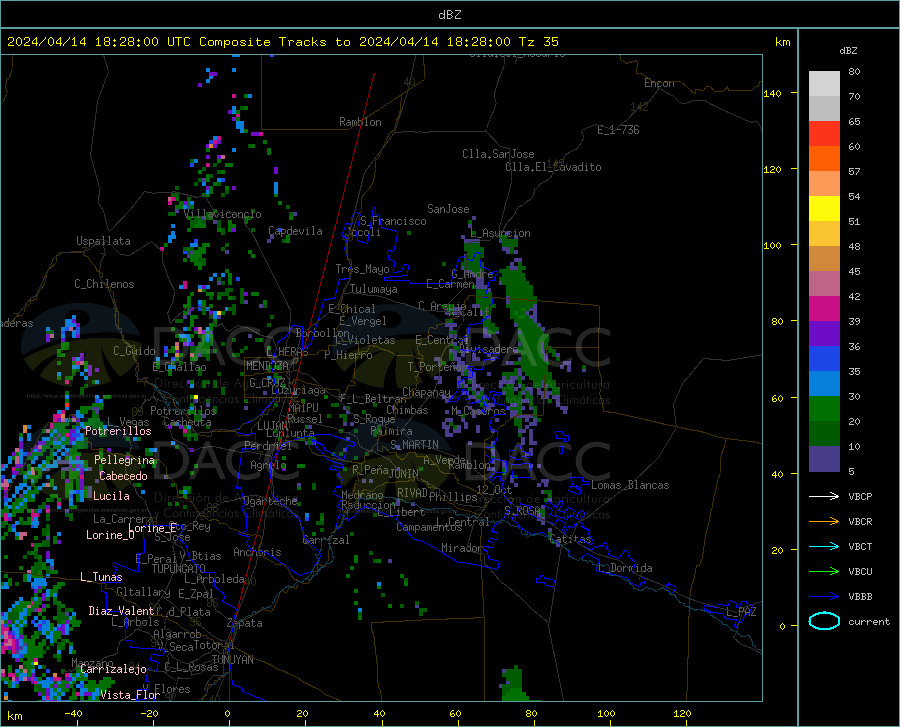
Task: Click the 'Pellegrina' map label
Action: click(x=125, y=460)
